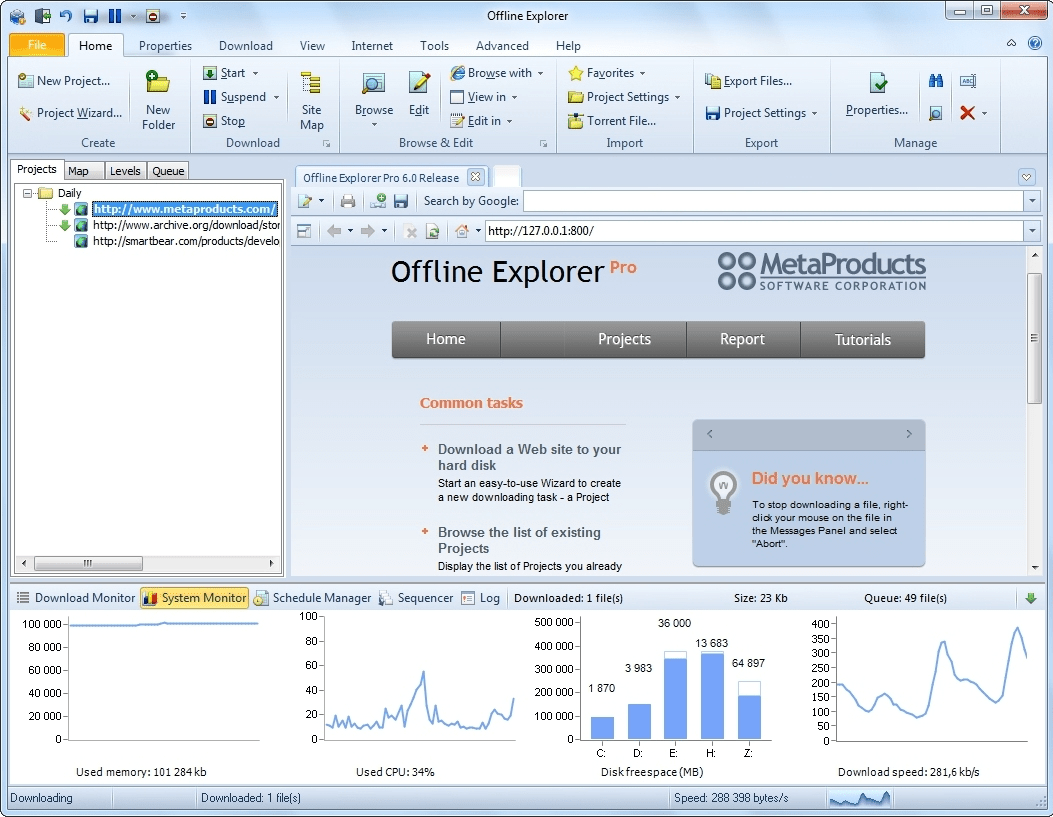Image resolution: width=1053 pixels, height=817 pixels.
Task: Click the save disk icon in browser toolbar
Action: (401, 201)
